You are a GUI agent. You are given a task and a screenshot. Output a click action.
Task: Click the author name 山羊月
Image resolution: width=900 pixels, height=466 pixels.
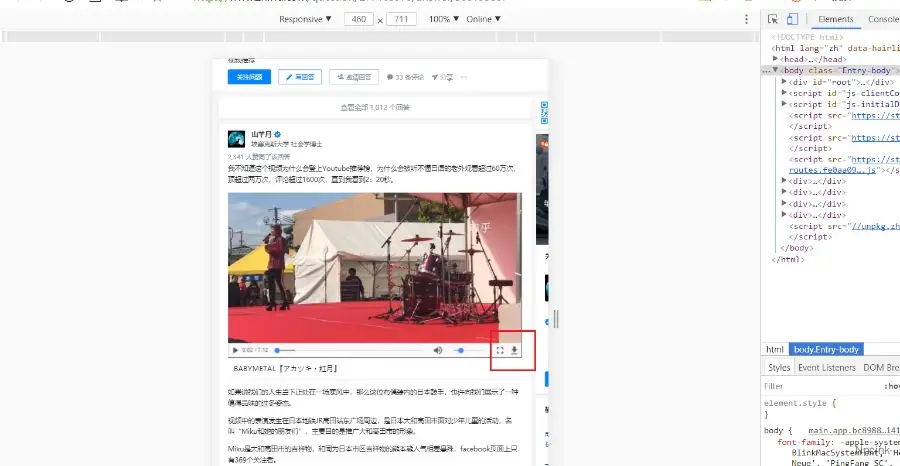pos(262,134)
